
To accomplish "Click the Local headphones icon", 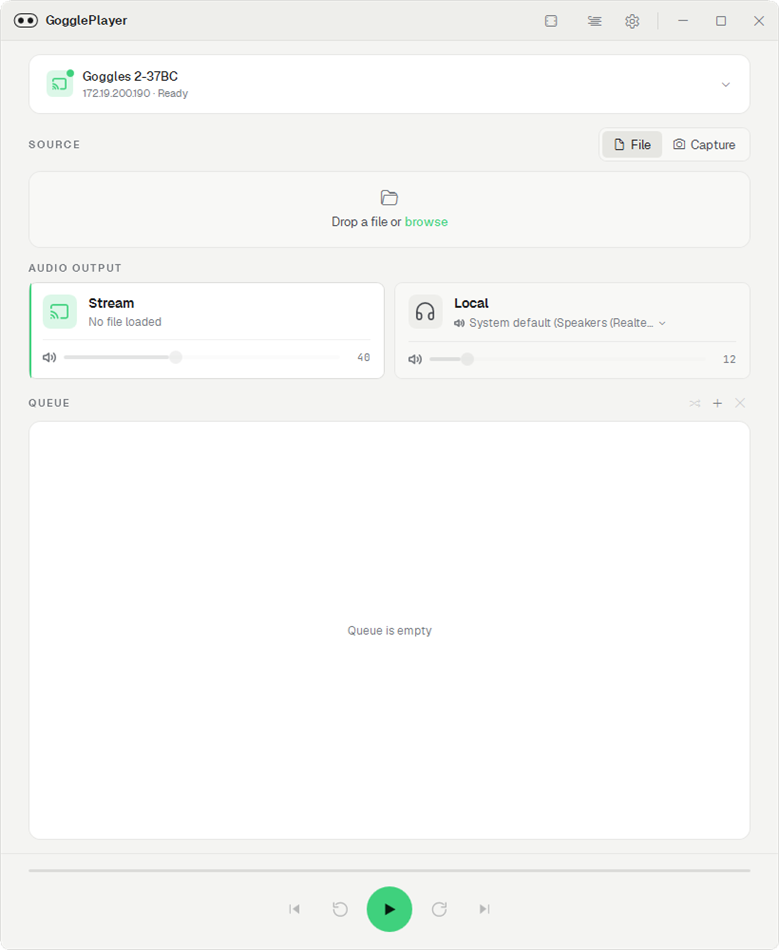I will coord(425,311).
